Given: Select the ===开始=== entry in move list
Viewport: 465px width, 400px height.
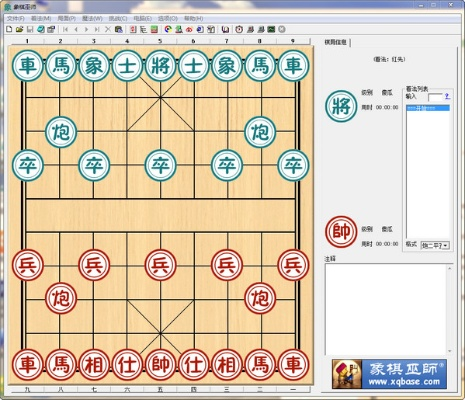Looking at the screenshot, I should point(428,108).
